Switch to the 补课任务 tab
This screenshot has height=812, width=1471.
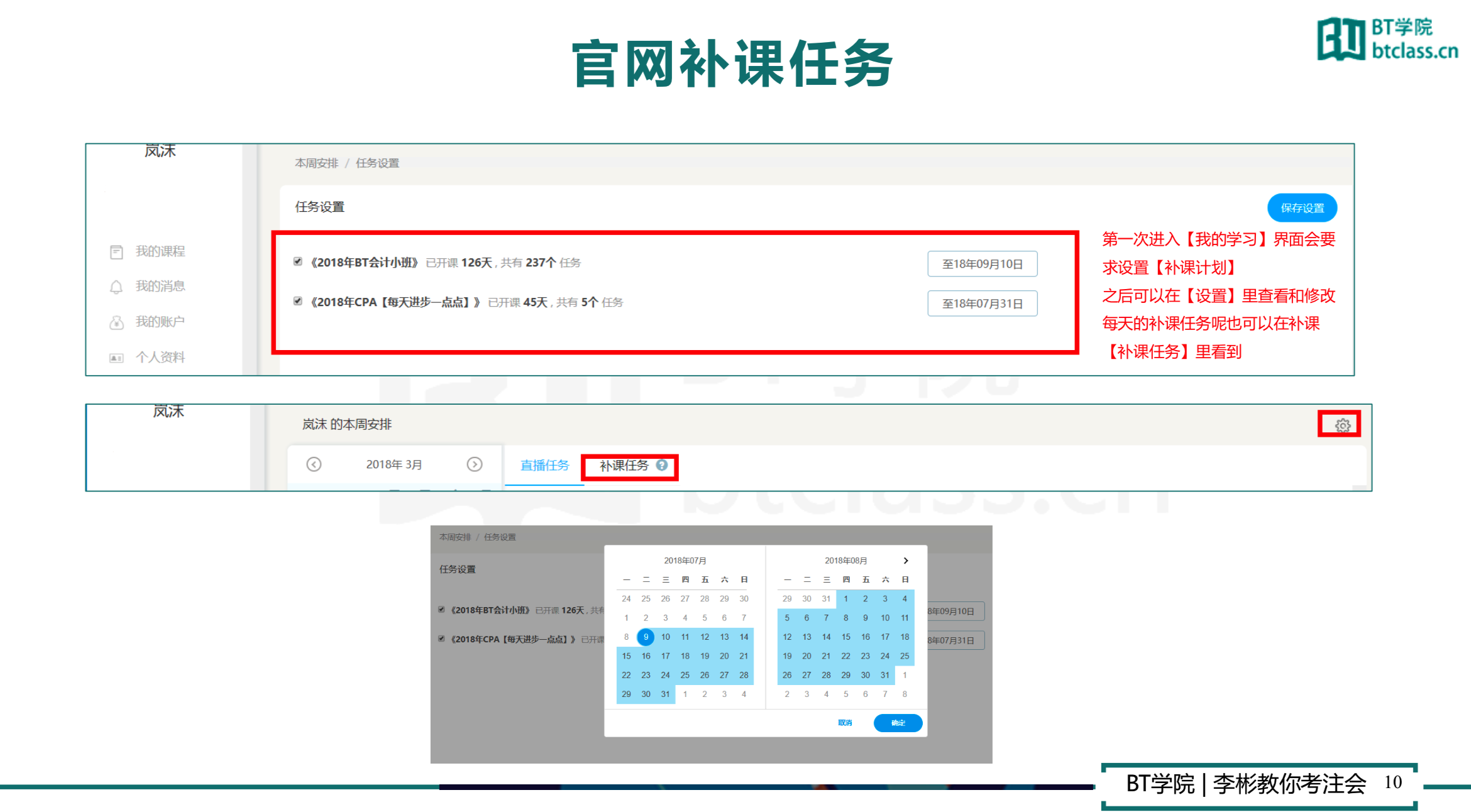click(x=624, y=465)
